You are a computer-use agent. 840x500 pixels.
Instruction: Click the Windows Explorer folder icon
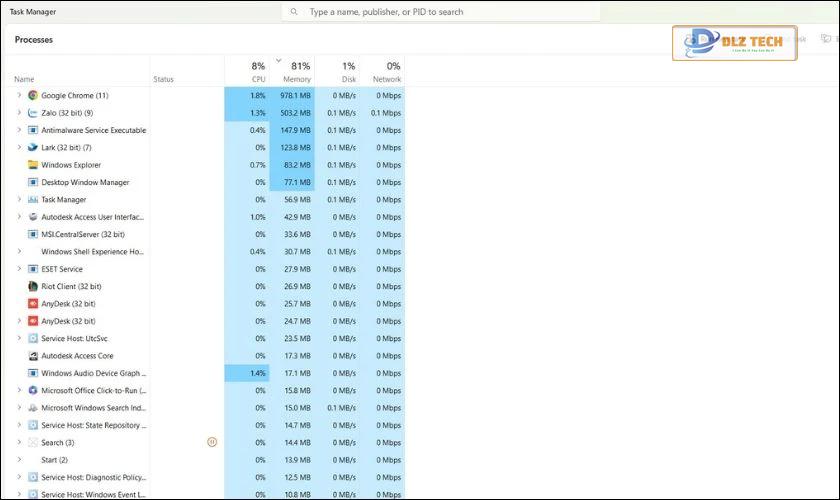[x=33, y=165]
